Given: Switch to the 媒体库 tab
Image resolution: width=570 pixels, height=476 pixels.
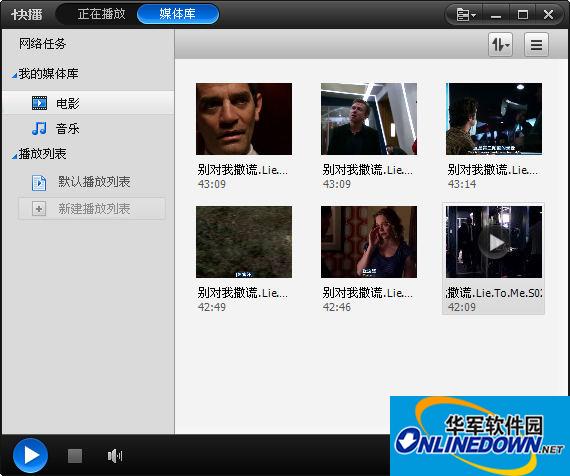Looking at the screenshot, I should (178, 14).
